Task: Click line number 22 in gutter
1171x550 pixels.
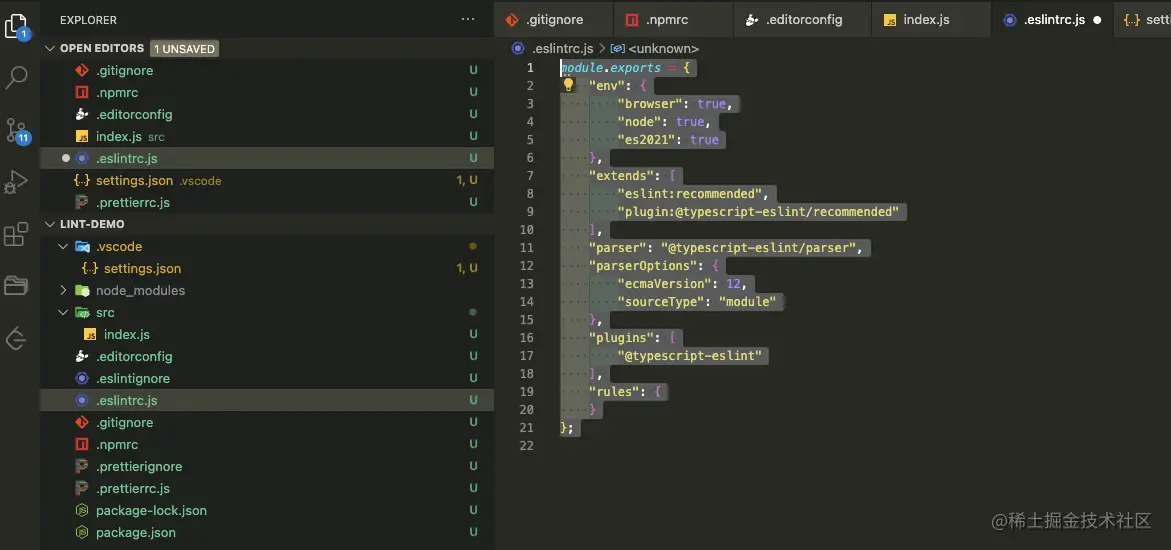Action: (x=527, y=445)
